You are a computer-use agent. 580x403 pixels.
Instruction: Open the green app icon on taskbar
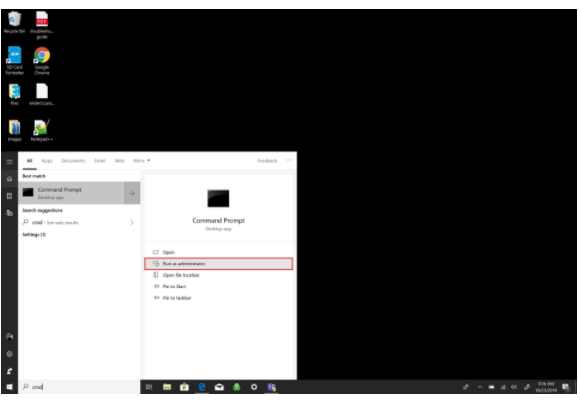click(x=236, y=387)
